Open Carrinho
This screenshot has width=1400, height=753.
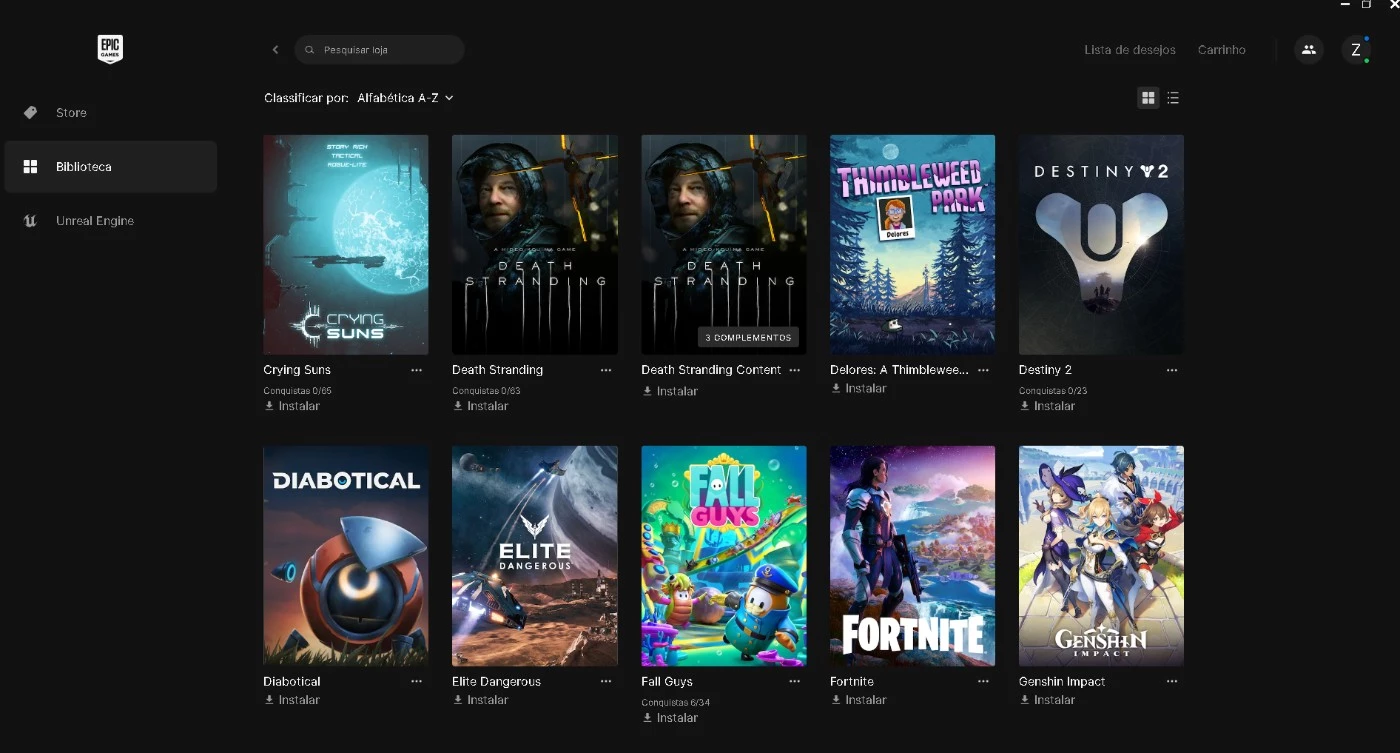tap(1222, 50)
